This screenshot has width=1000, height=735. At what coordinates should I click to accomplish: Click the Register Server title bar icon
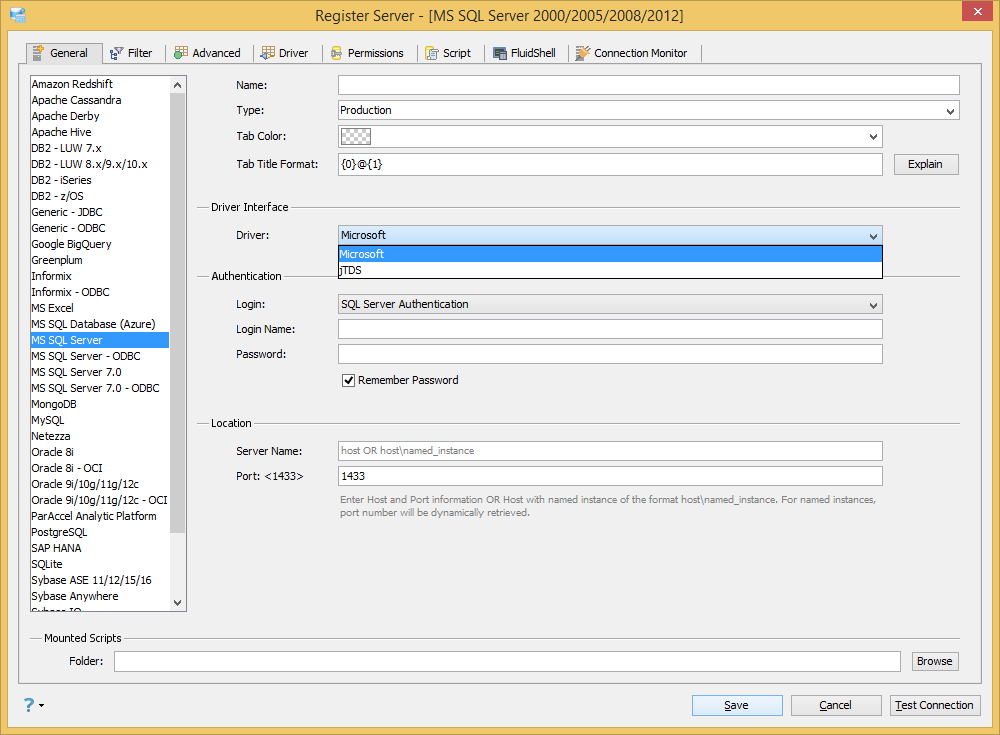pos(18,15)
